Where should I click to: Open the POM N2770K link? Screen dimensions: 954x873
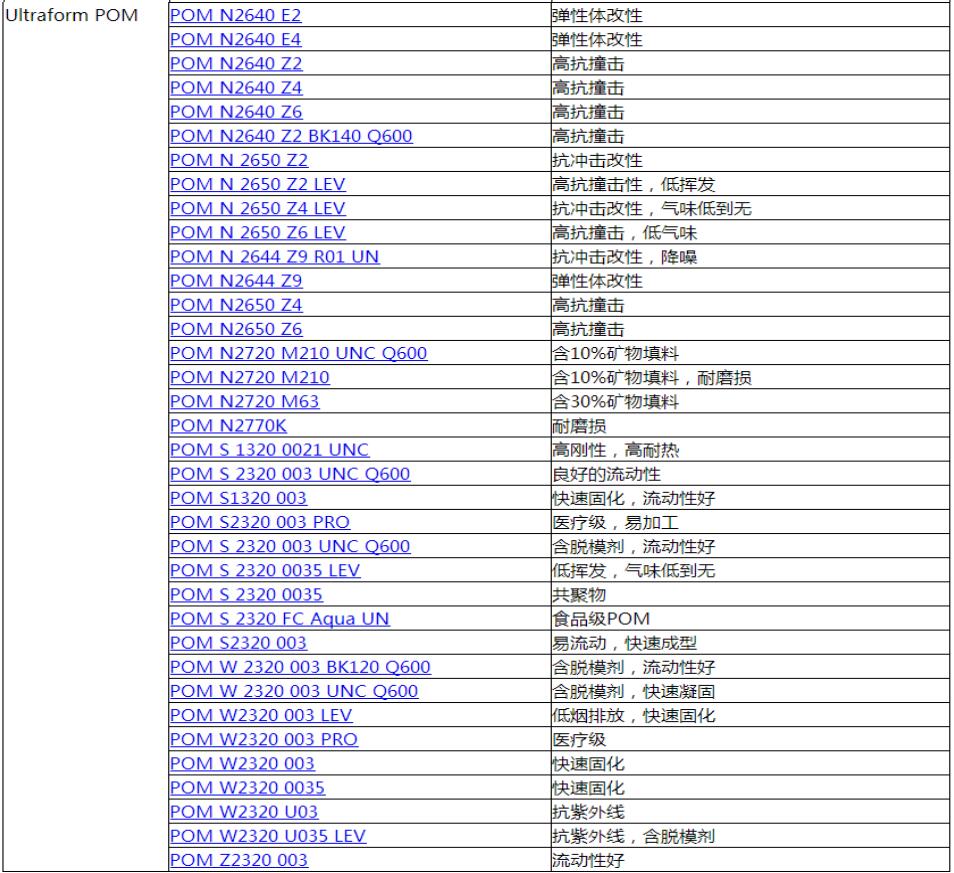[228, 426]
